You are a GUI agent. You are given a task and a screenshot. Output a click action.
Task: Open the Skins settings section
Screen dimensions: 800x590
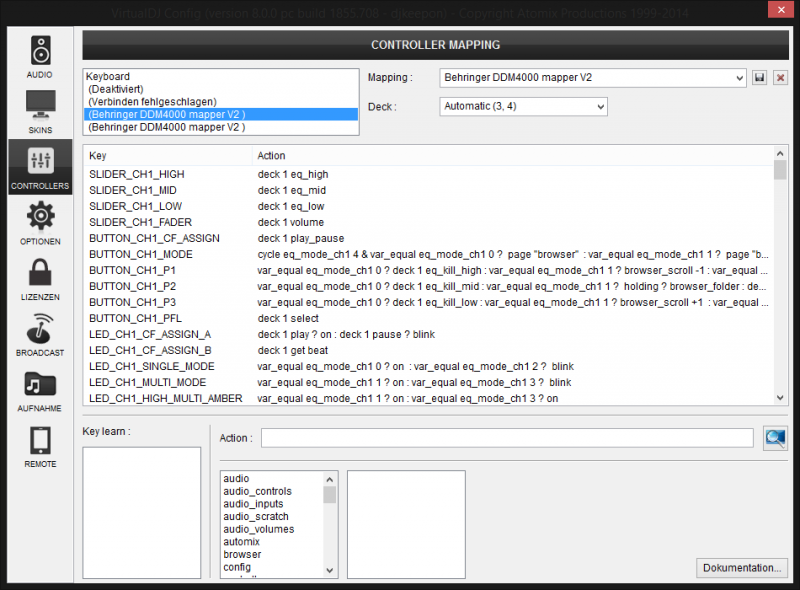click(40, 111)
